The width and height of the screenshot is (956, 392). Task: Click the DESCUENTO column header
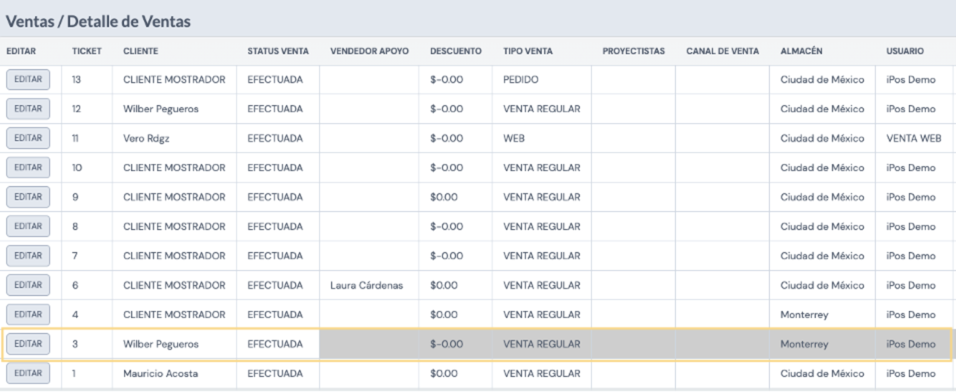point(455,51)
